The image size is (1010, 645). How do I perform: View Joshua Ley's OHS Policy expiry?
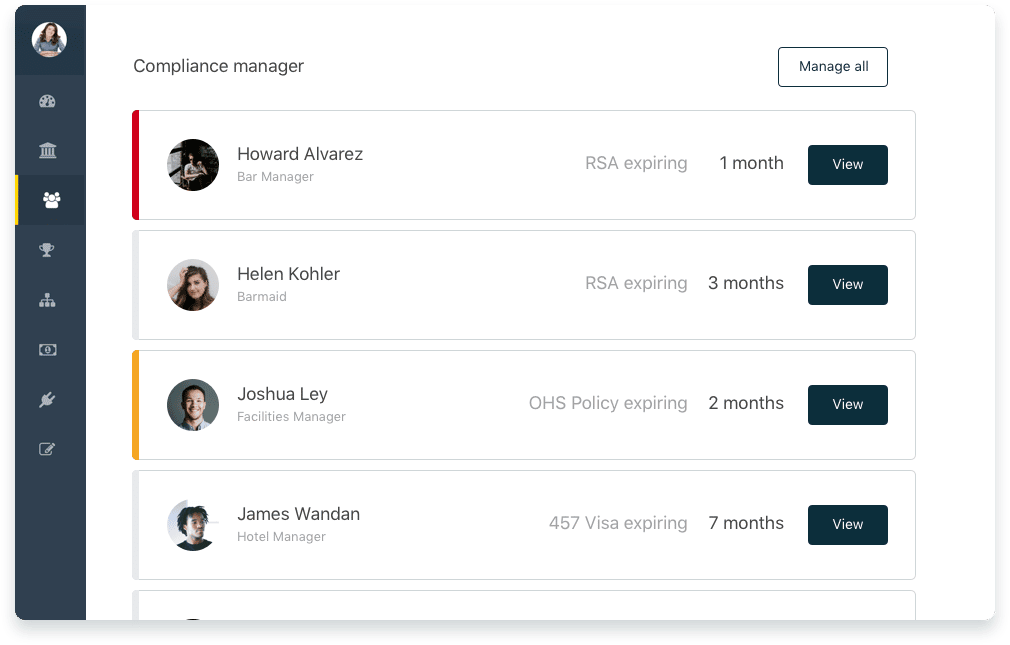coord(848,405)
